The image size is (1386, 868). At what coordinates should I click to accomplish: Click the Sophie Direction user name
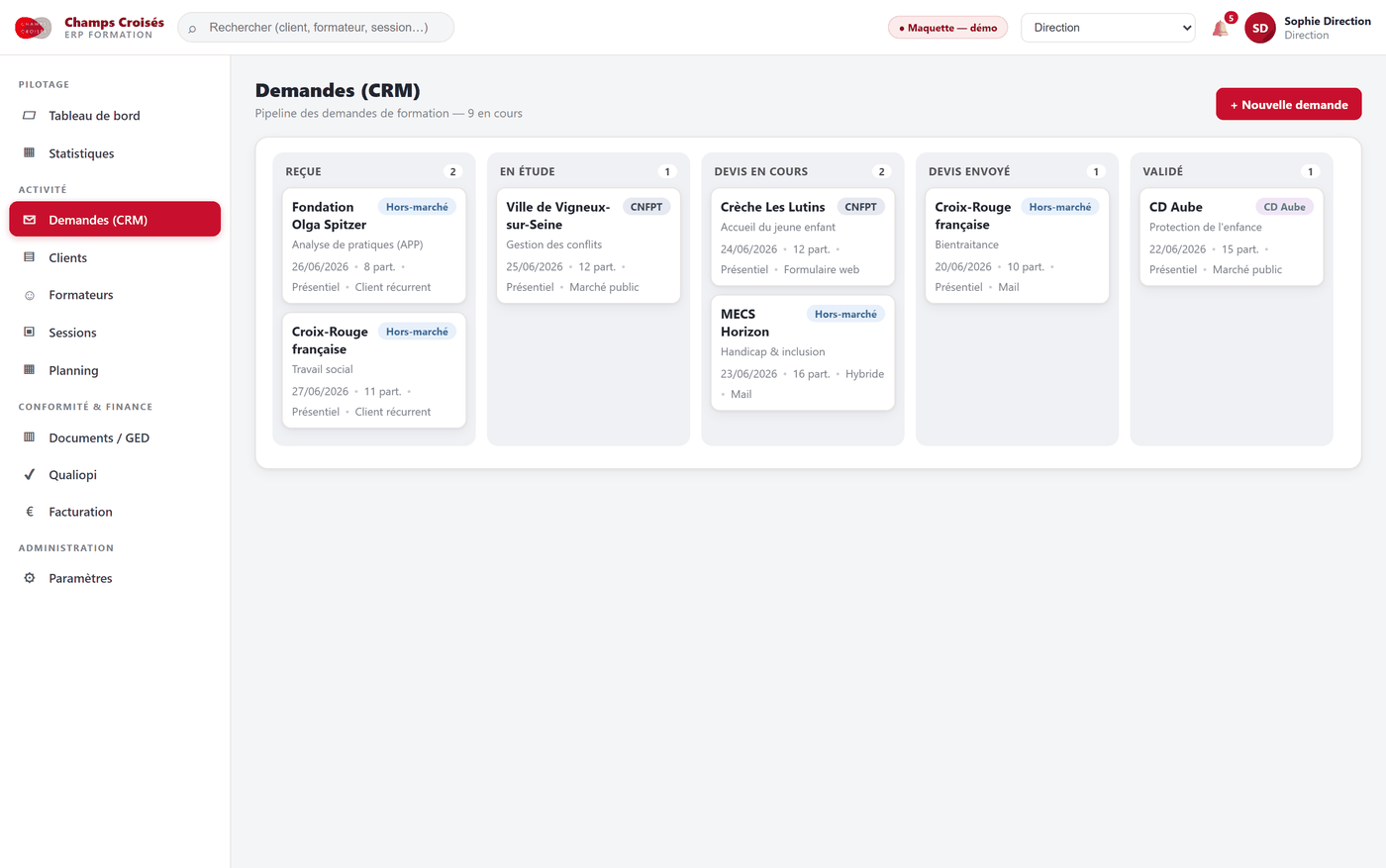point(1328,21)
